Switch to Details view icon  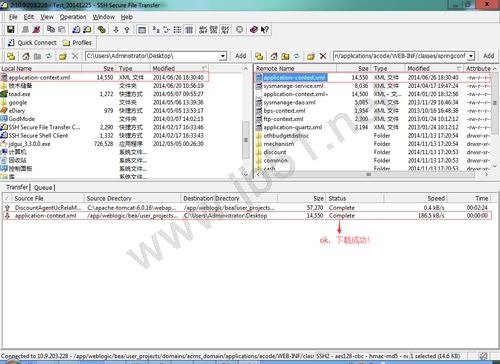point(189,29)
